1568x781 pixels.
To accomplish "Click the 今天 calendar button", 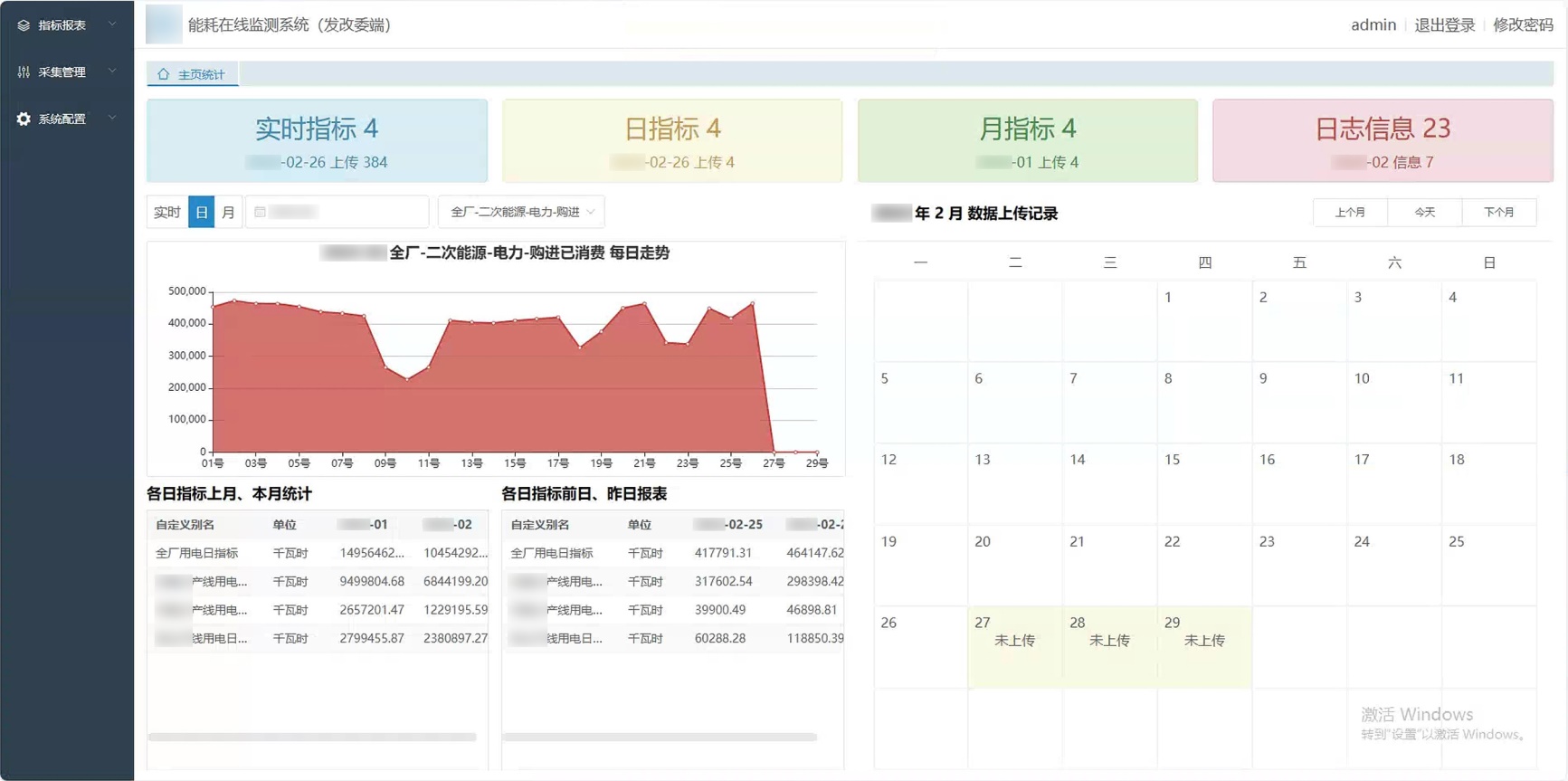I will point(1425,212).
